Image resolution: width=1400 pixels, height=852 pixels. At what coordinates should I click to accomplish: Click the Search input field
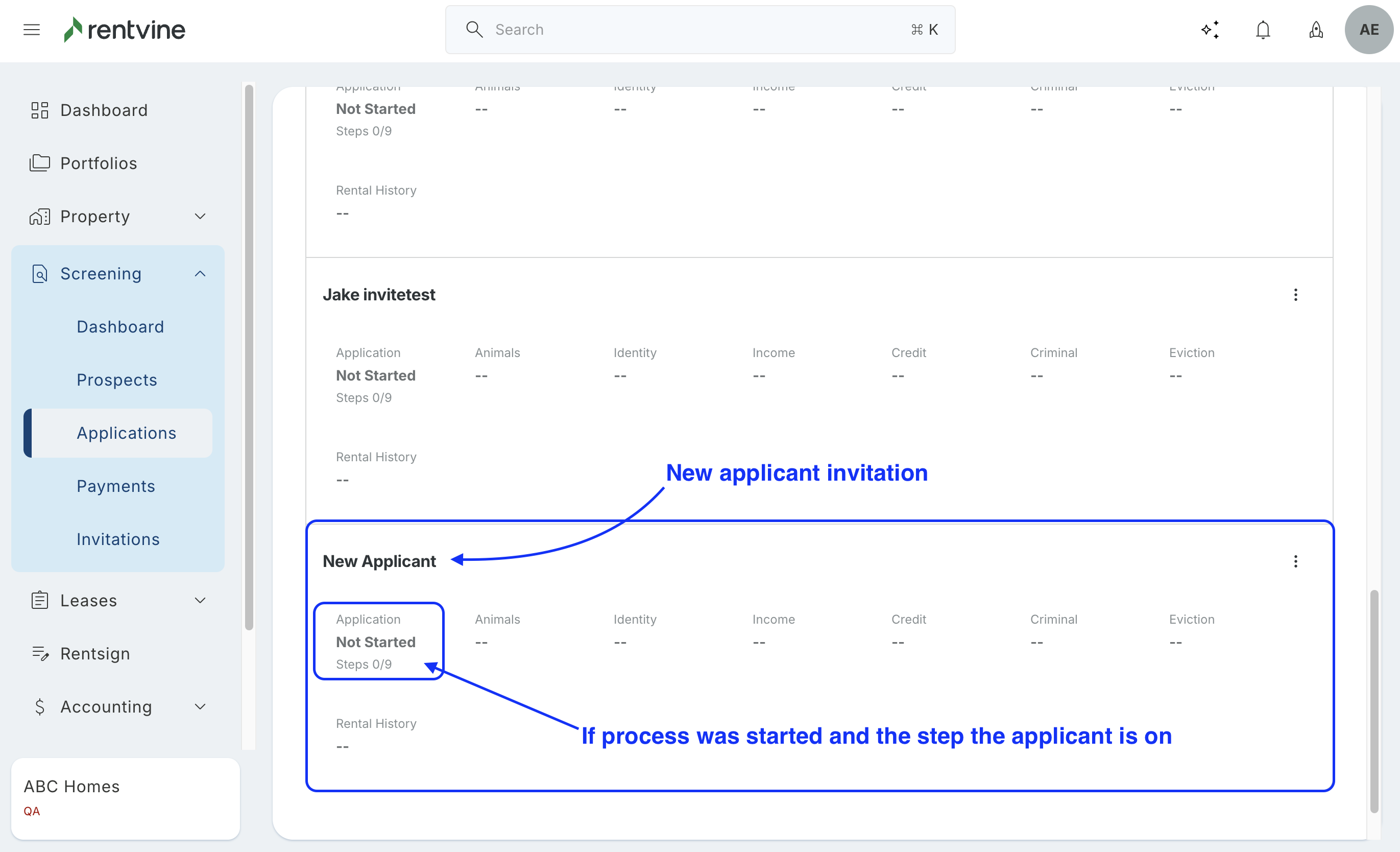[699, 30]
